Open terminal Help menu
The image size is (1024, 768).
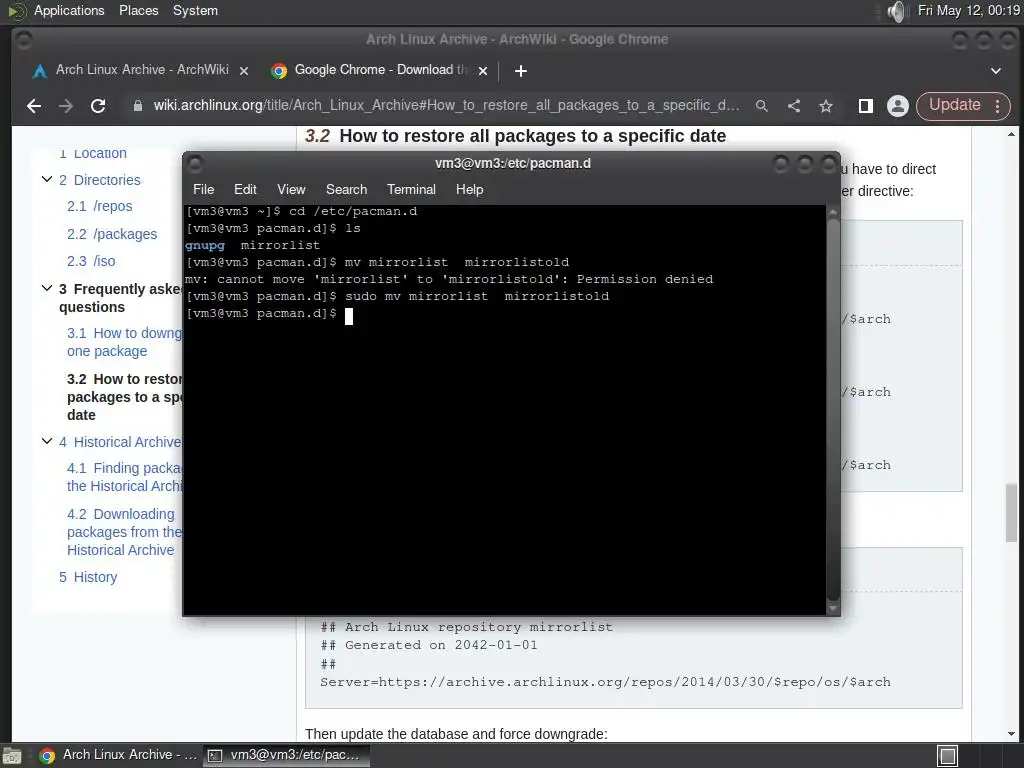[x=469, y=189]
